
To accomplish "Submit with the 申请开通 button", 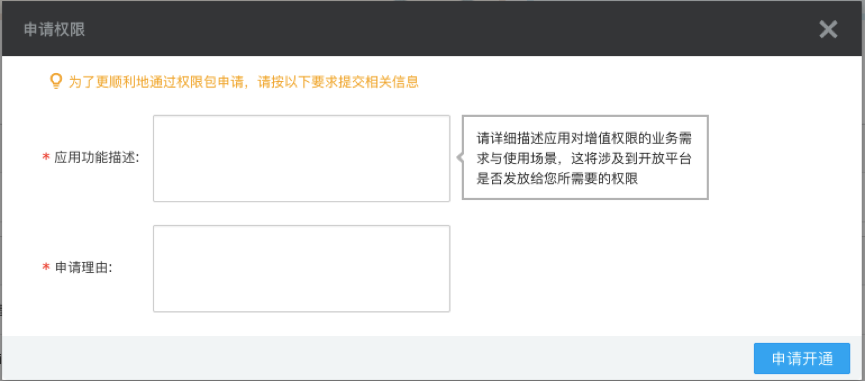I will tap(802, 358).
